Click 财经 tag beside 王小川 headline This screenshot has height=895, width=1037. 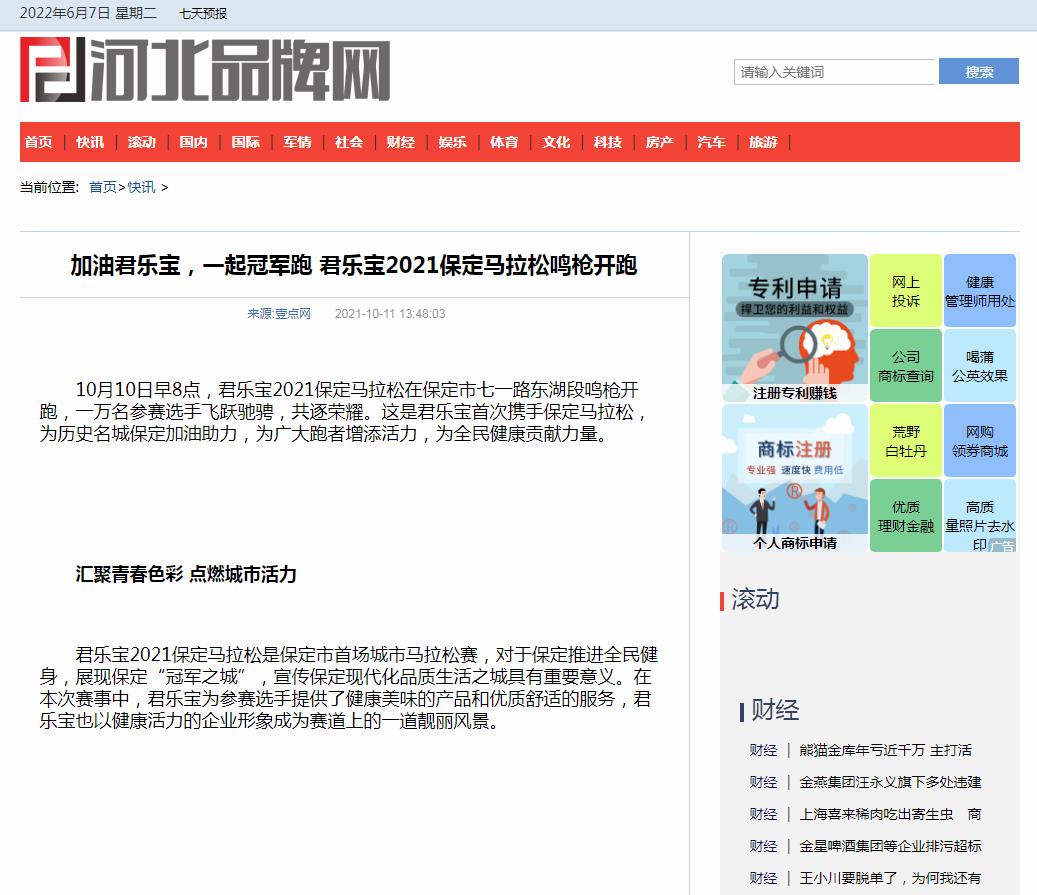pos(763,878)
